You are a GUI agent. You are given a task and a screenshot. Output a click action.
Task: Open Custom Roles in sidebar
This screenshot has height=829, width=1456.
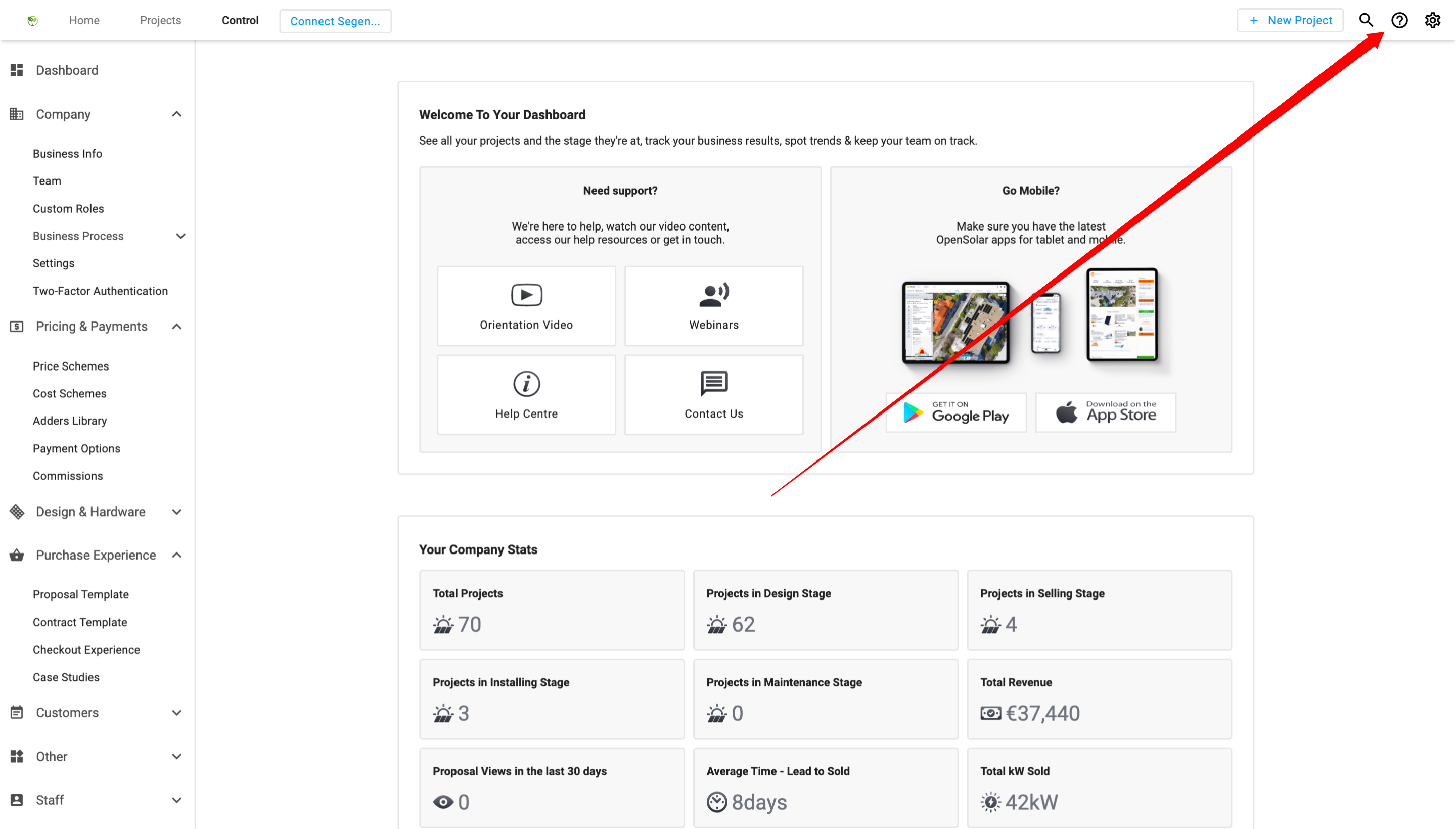tap(68, 208)
